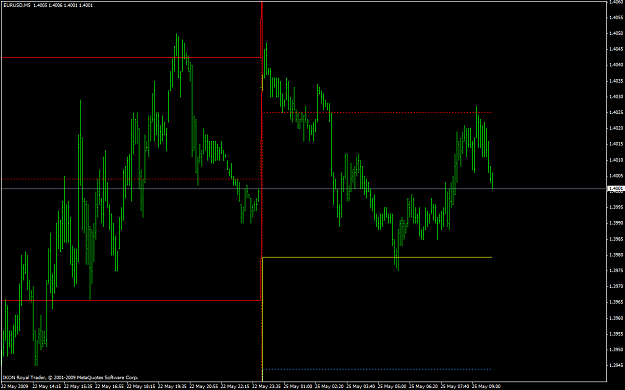The height and width of the screenshot is (390, 625).
Task: Select the yellow horizontal line on the chart
Action: tap(377, 258)
